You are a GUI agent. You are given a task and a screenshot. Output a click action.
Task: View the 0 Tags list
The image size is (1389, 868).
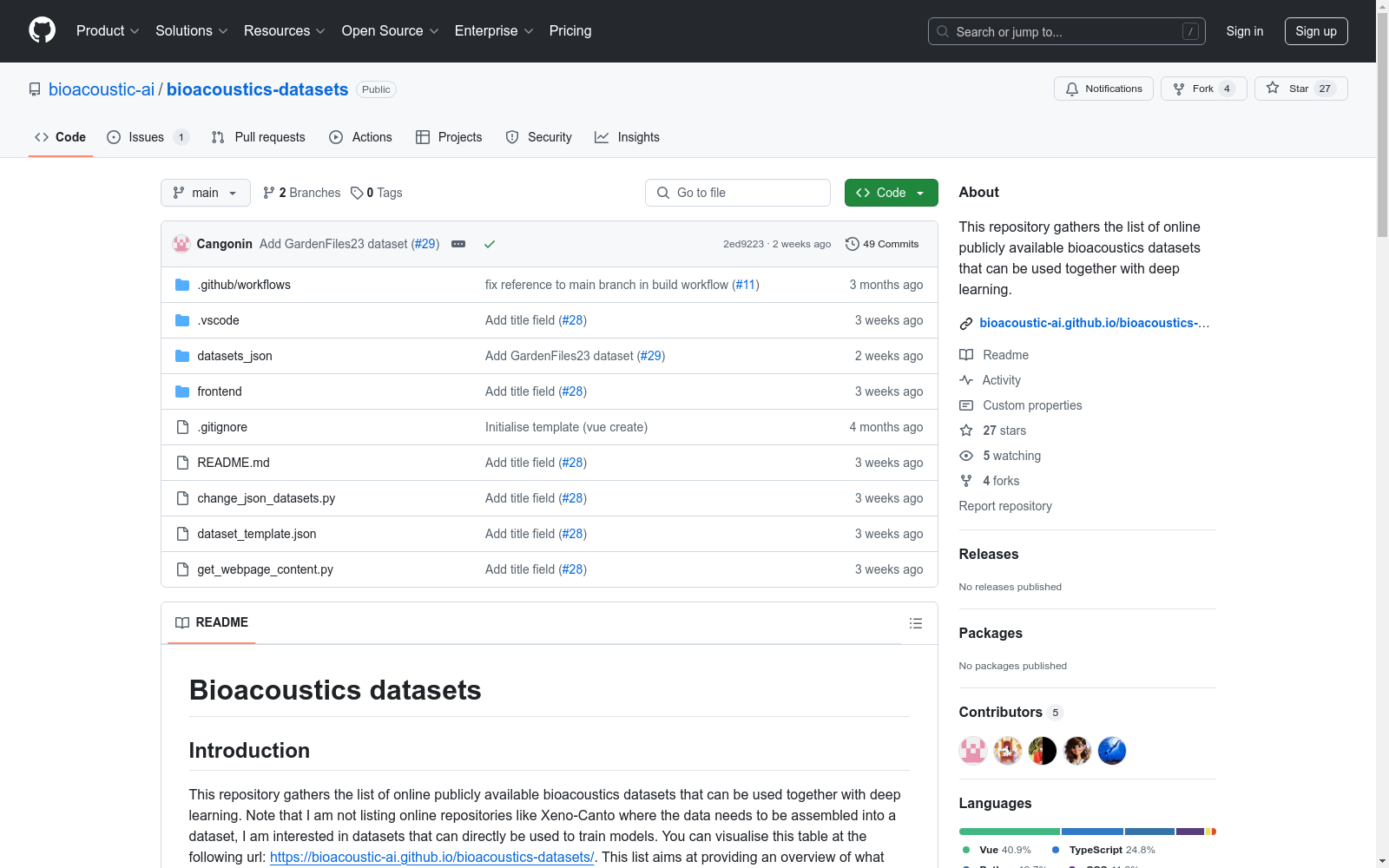tap(377, 193)
